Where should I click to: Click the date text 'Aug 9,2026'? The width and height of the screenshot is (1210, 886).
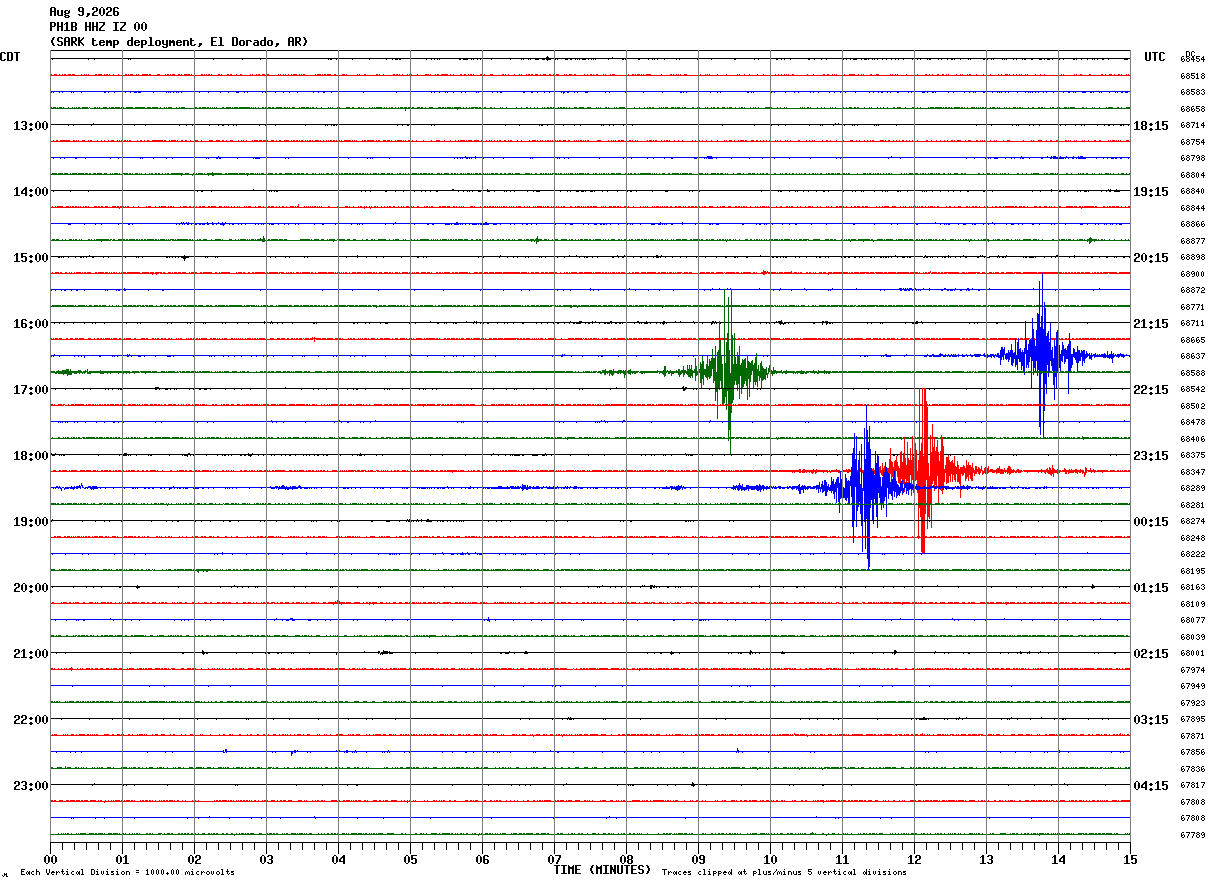84,12
